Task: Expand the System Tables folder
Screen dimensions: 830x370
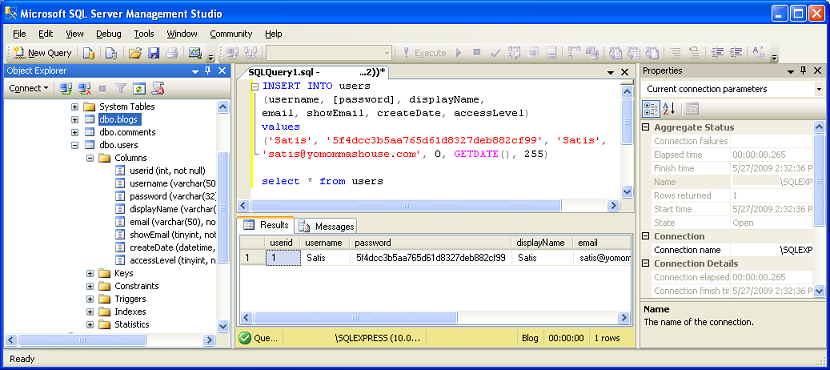Action: [75, 106]
